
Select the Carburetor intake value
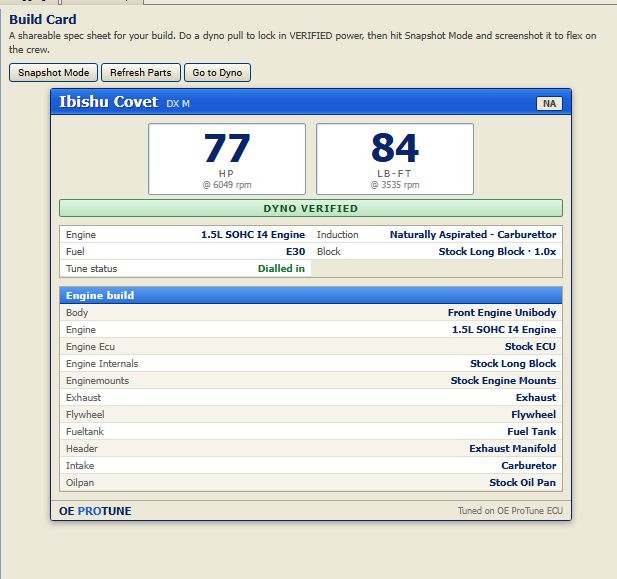[528, 466]
